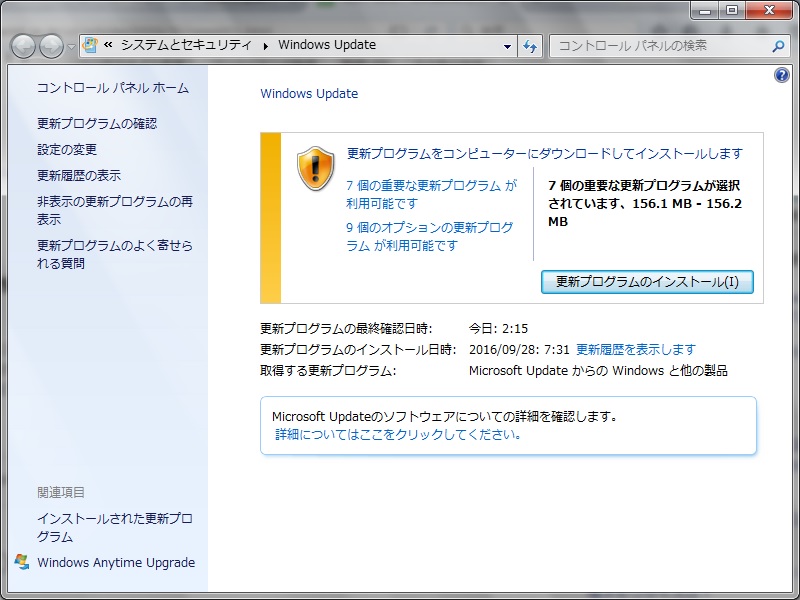Click 更新プログラムのインストール(I) button
Screen dimensions: 800x600
coord(647,282)
